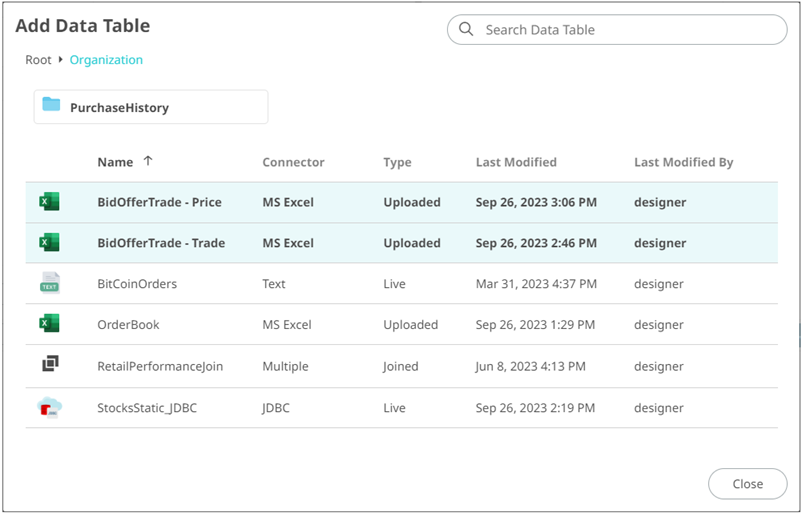This screenshot has width=802, height=513.
Task: Click the text file icon for BitCoinOrders
Action: (x=49, y=284)
